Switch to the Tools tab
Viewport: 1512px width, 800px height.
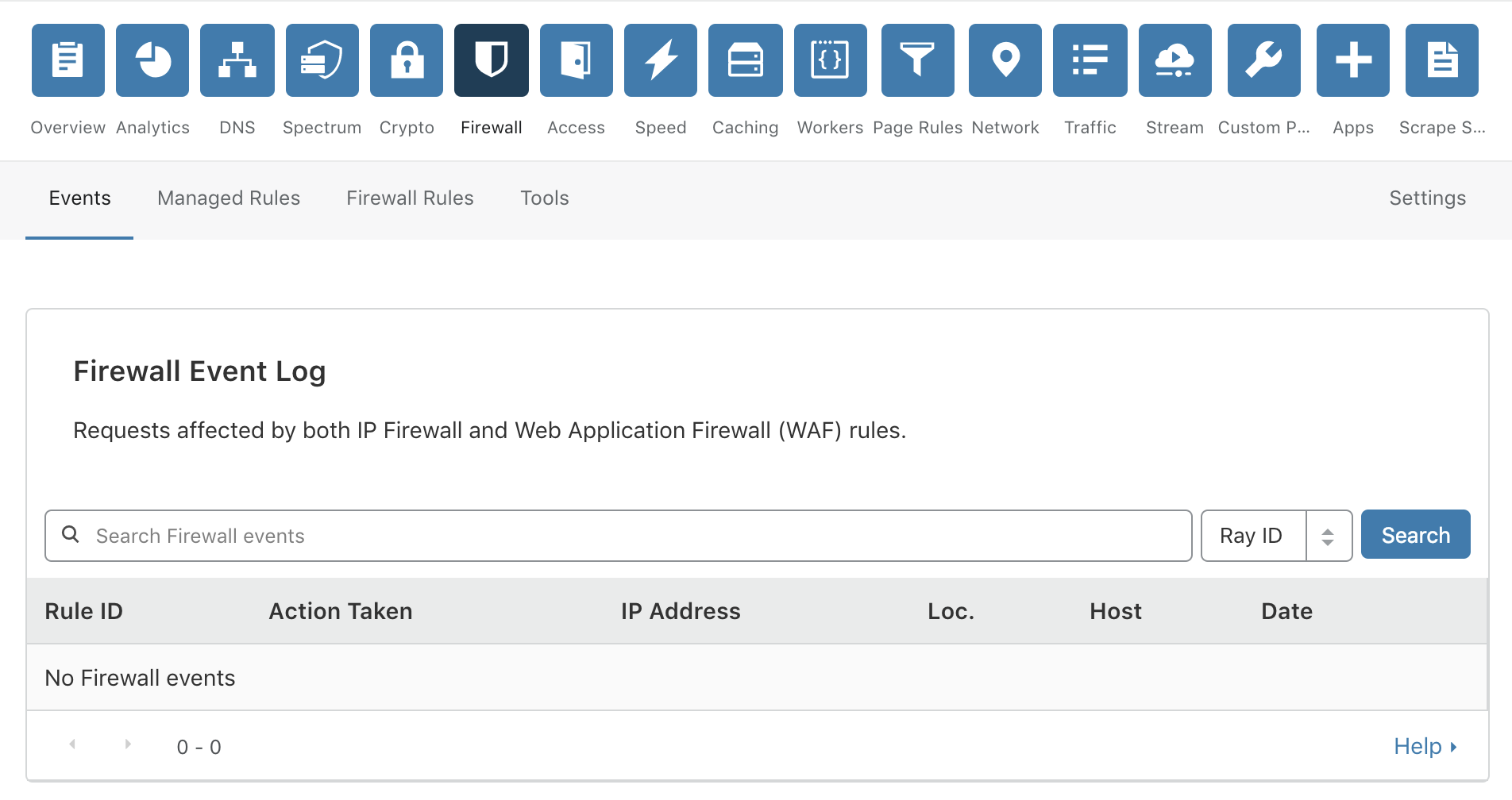(545, 198)
